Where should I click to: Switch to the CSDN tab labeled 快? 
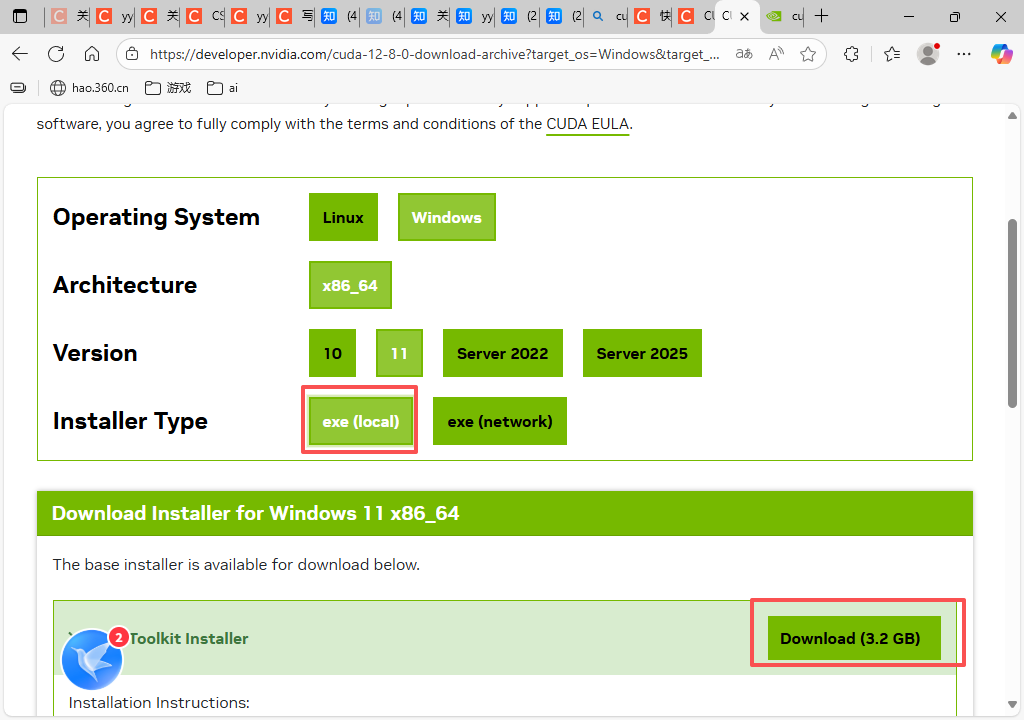tap(653, 16)
